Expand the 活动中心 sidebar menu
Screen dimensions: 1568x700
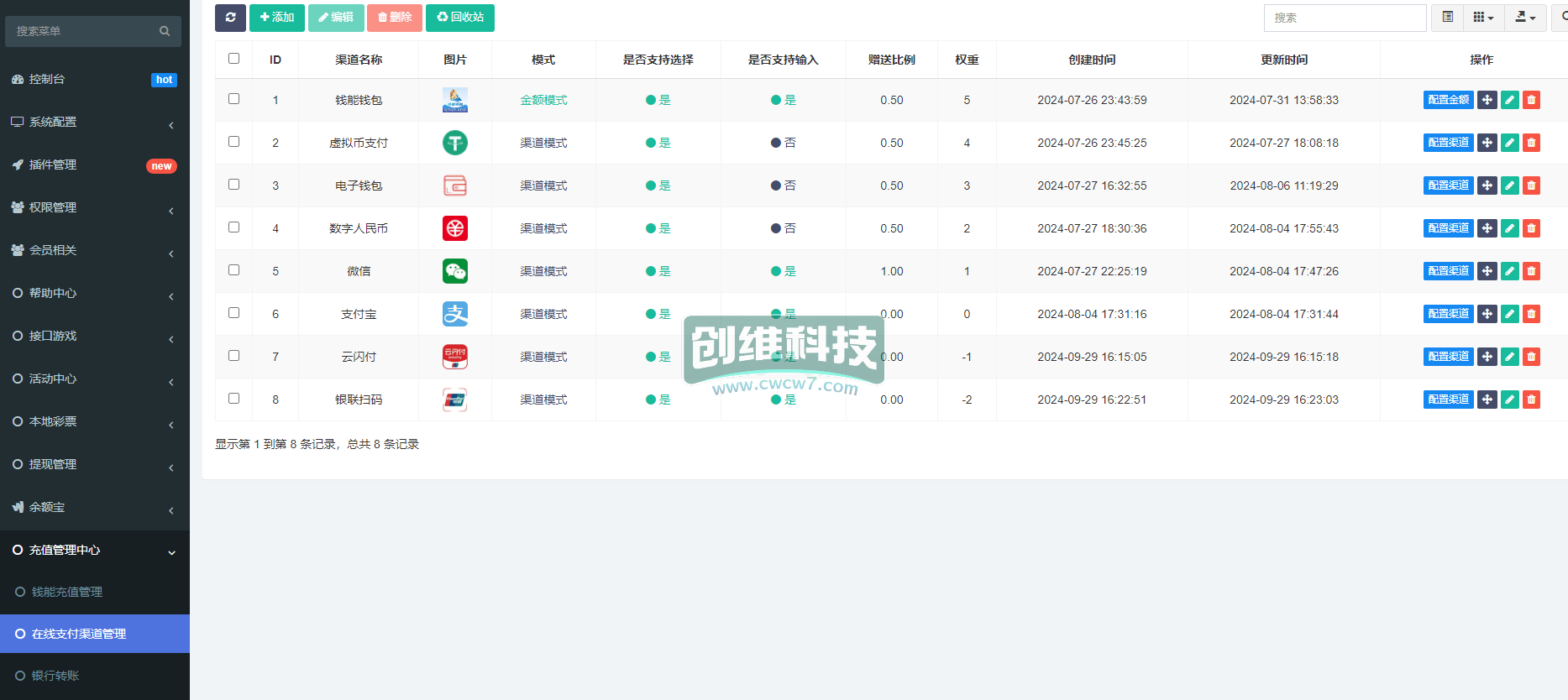point(95,379)
